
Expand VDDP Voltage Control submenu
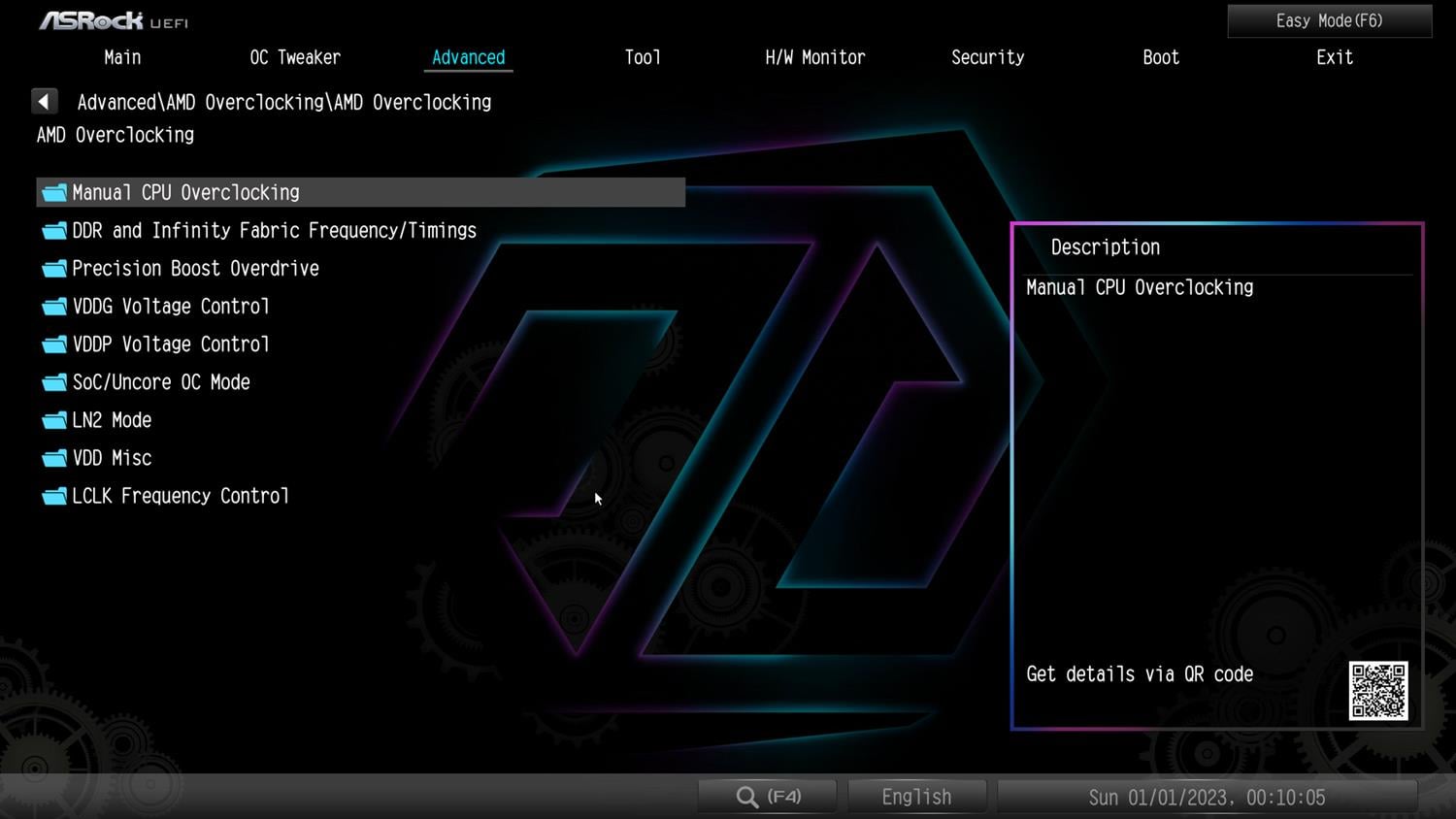pos(171,344)
